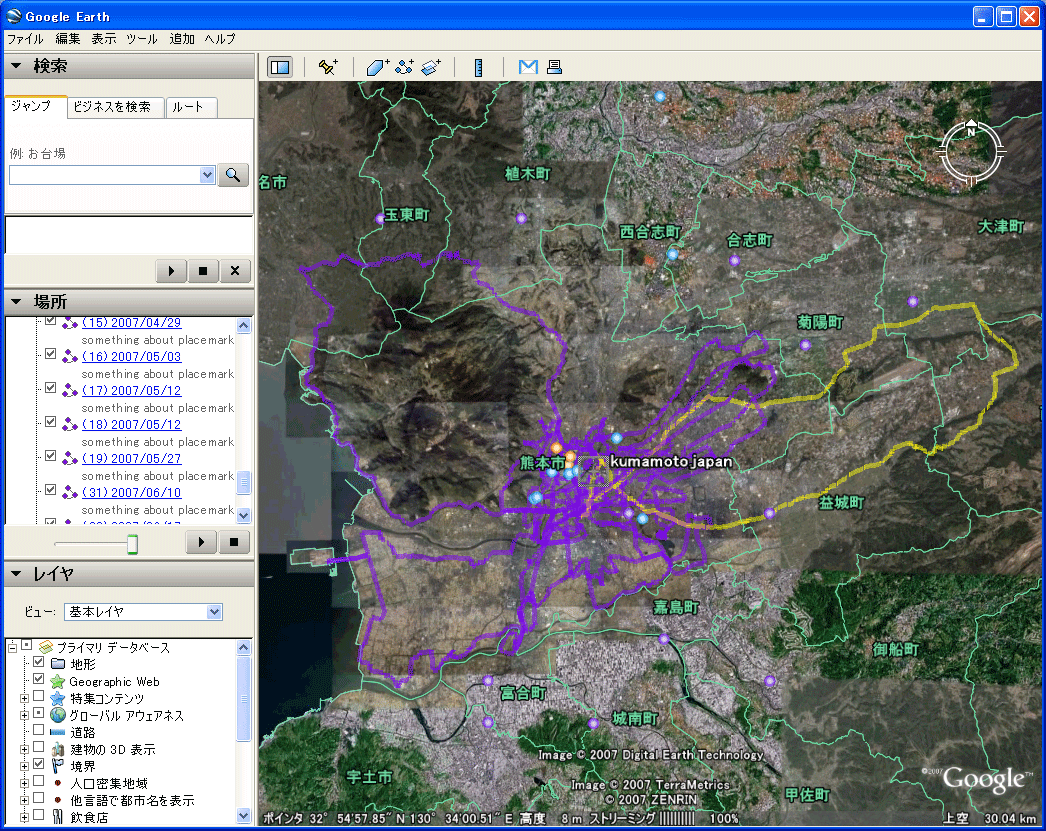Uncheck the (16) 2007/05/03 track
1046x831 pixels.
coord(50,354)
